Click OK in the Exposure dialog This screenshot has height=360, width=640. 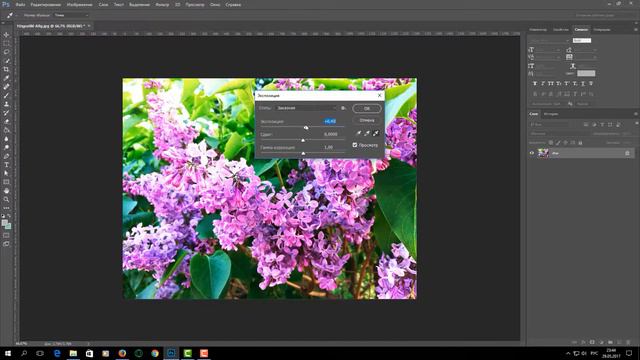click(367, 108)
